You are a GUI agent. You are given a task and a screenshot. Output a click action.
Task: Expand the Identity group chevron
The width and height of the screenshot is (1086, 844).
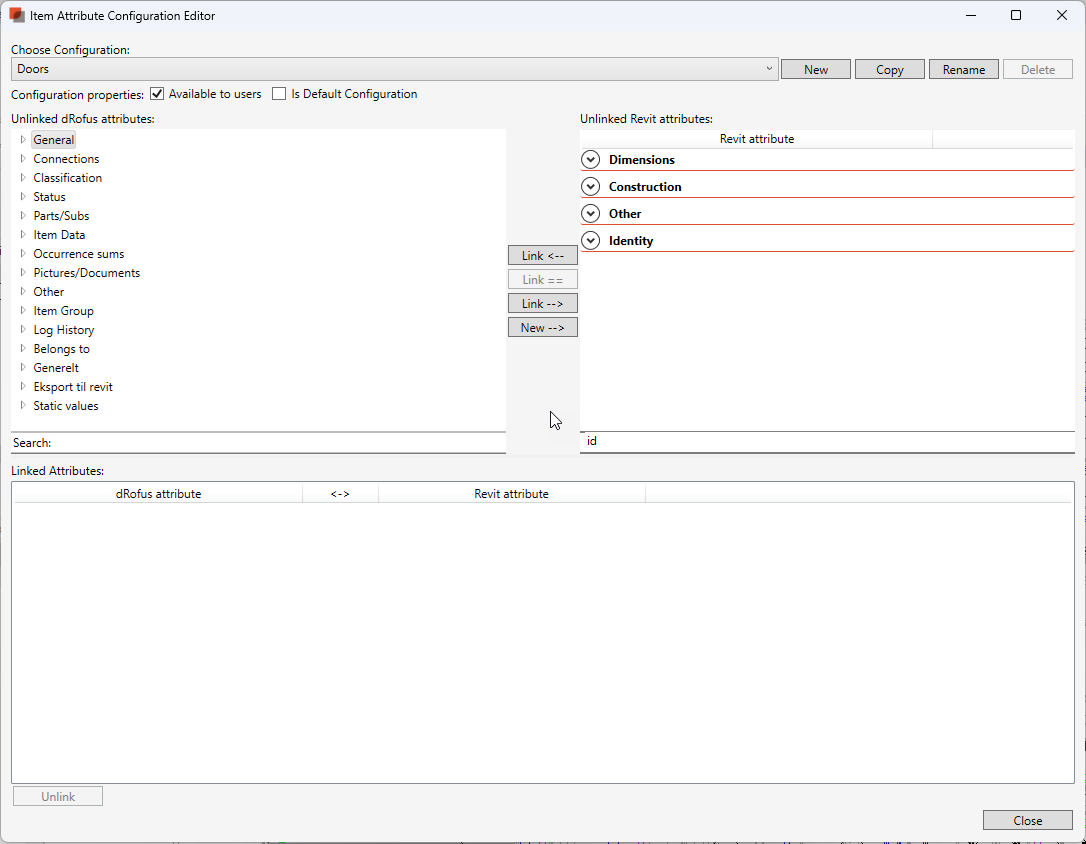coord(591,241)
